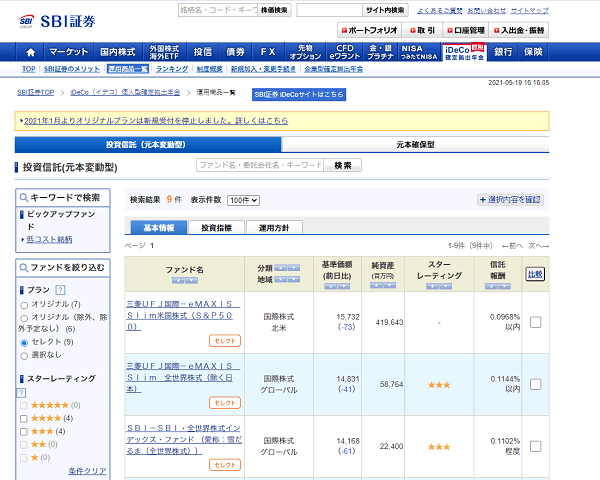Screen dimensions: 600x480
Task: Open ポートフォリオ button
Action: 369,30
